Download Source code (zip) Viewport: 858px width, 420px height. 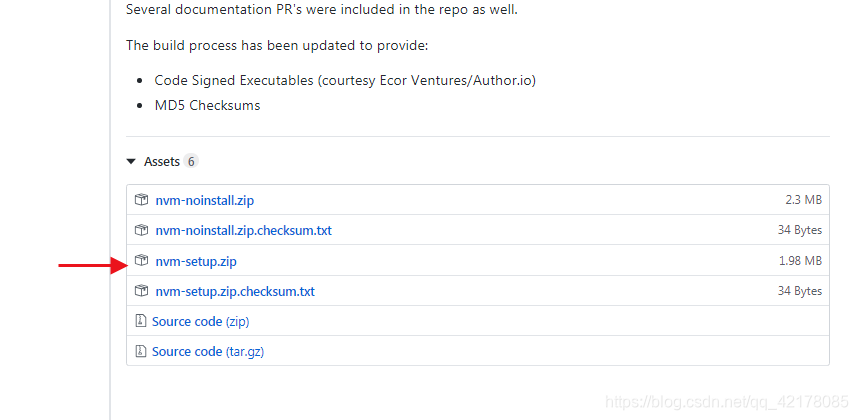point(200,322)
